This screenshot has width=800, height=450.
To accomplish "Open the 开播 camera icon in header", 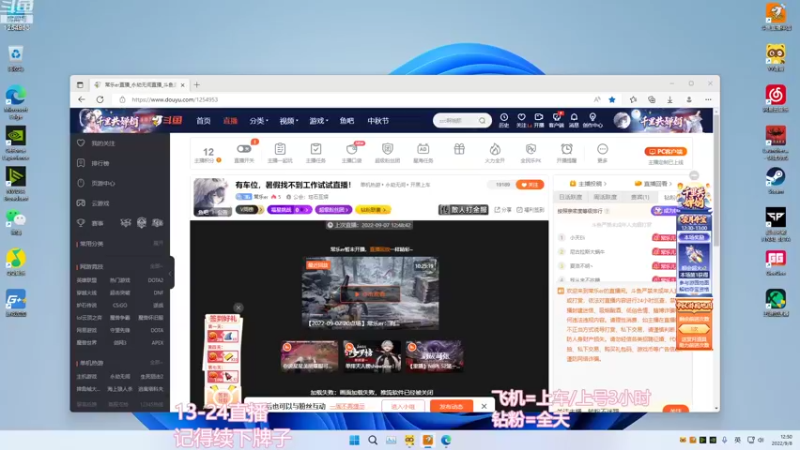I will [x=539, y=117].
